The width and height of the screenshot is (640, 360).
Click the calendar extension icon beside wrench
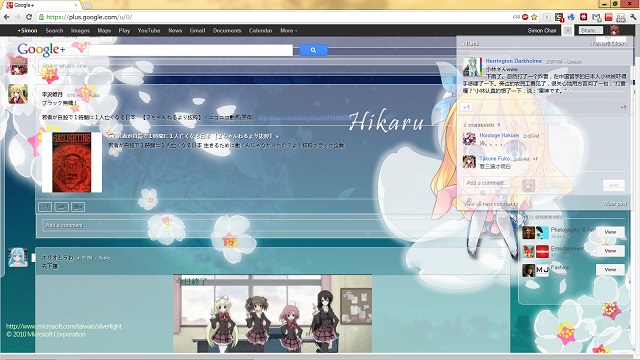621,17
